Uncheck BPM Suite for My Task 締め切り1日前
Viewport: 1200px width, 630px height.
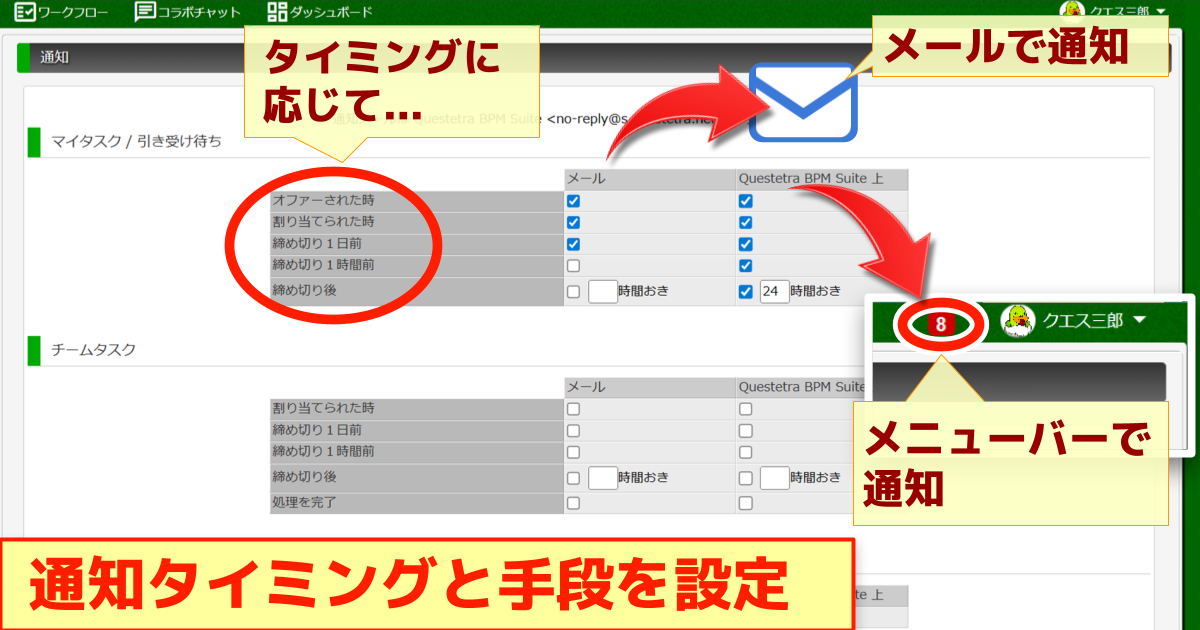pos(745,244)
